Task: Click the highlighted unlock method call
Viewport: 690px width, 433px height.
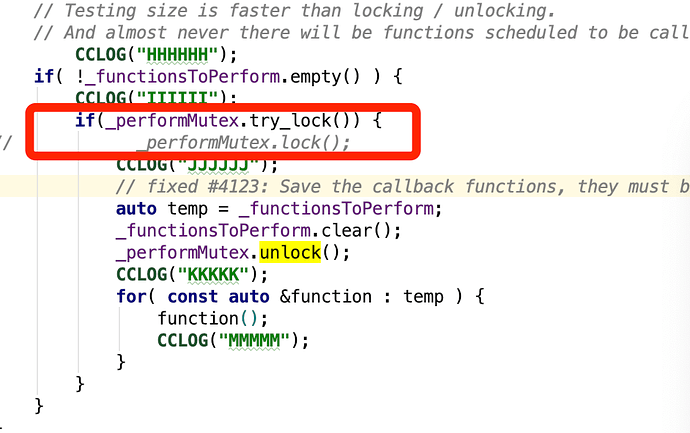Action: tap(290, 253)
